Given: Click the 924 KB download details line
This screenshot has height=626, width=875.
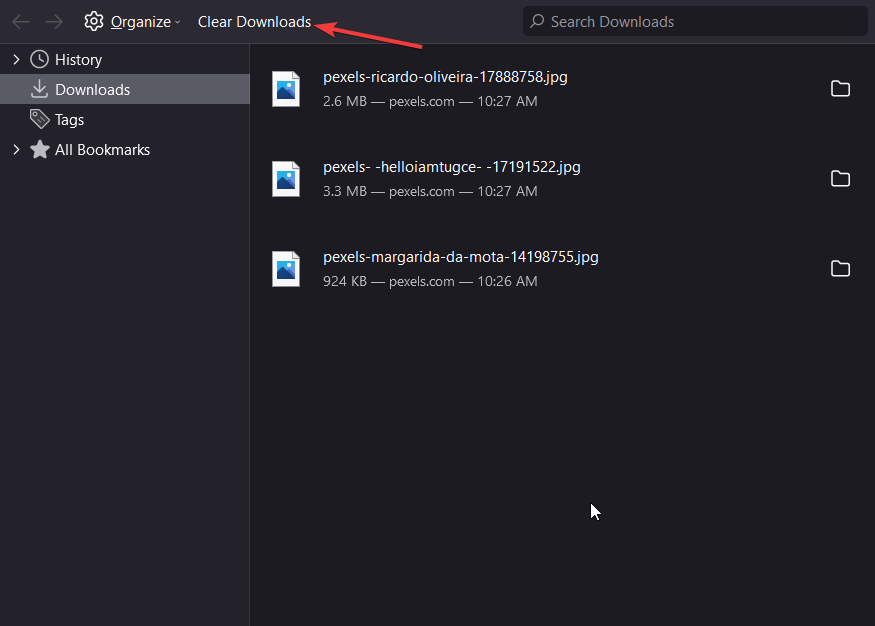Looking at the screenshot, I should (x=430, y=281).
